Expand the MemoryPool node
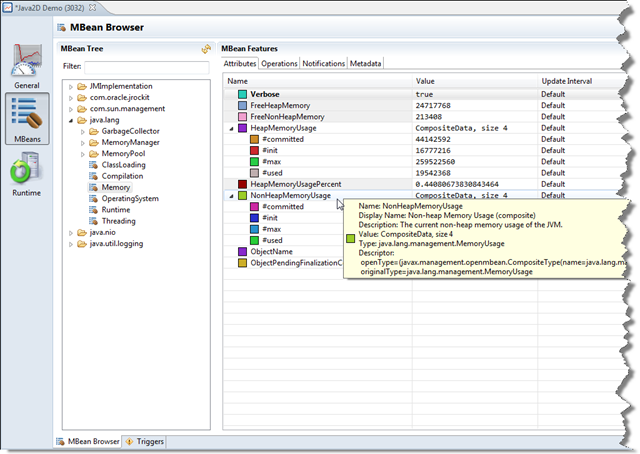Image resolution: width=640 pixels, height=454 pixels. tap(82, 154)
